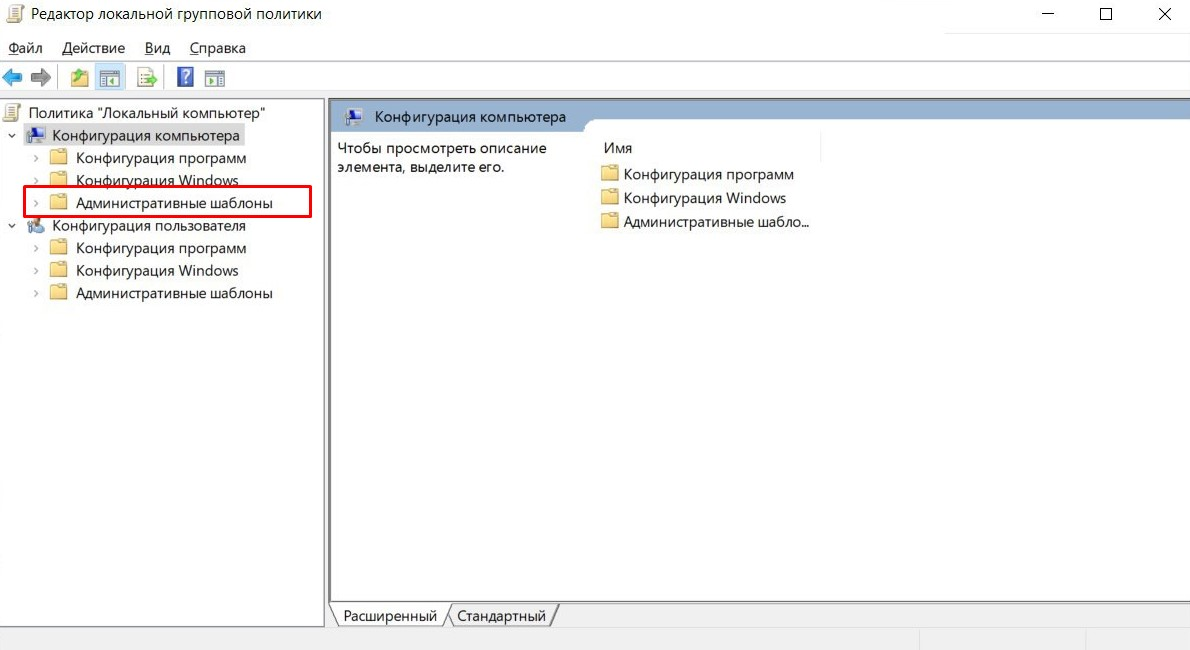Maximize the policy editor window
Viewport: 1190px width, 650px height.
pos(1106,14)
